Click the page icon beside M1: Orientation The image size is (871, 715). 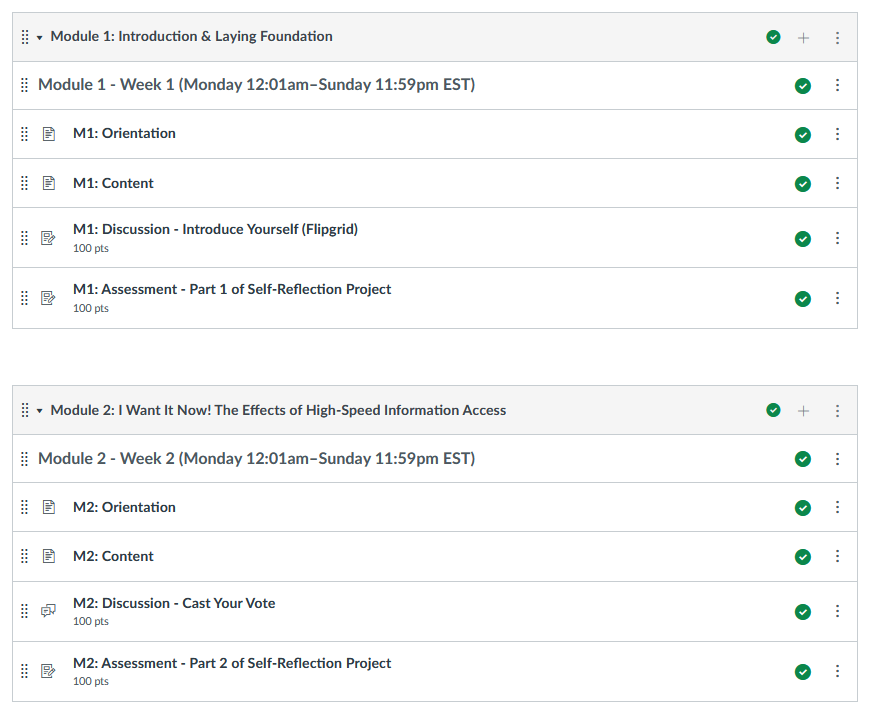[x=48, y=133]
